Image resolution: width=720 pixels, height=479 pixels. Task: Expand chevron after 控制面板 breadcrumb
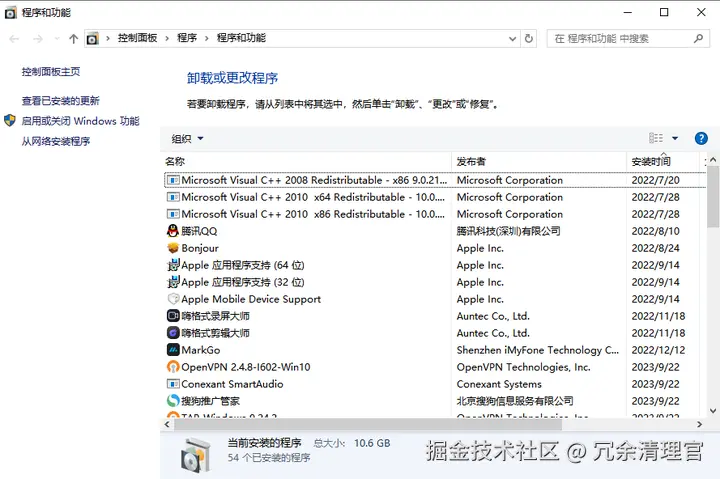167,38
